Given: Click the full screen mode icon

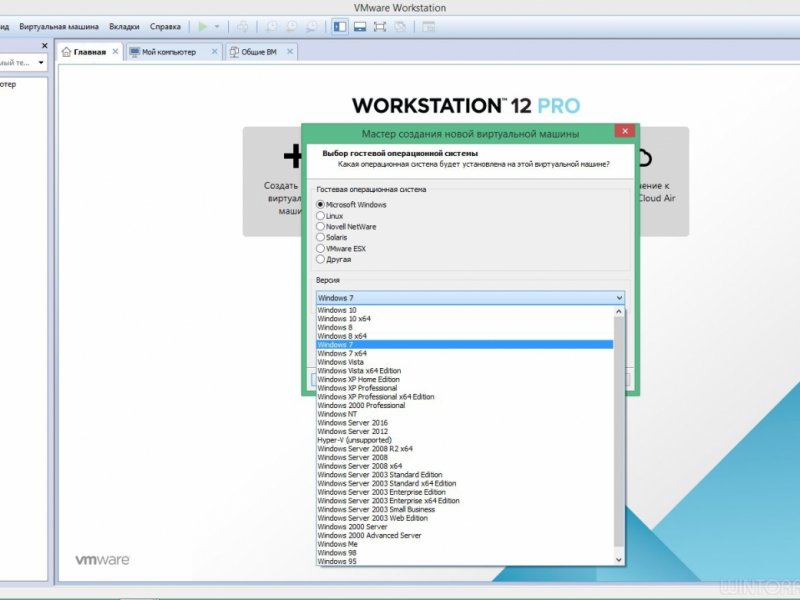Looking at the screenshot, I should (x=380, y=27).
